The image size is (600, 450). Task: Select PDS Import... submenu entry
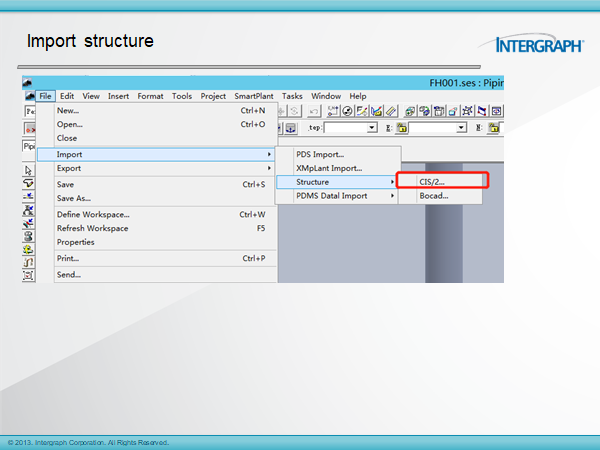click(338, 155)
